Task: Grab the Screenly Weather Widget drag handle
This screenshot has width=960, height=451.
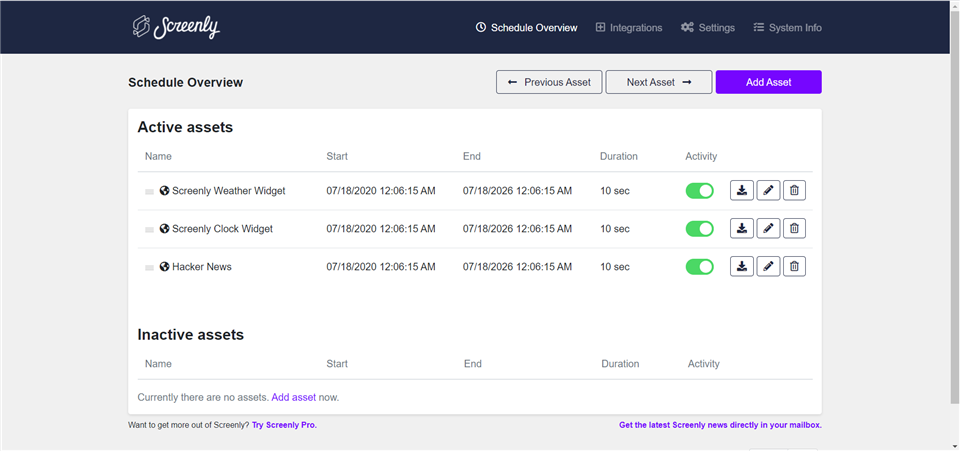Action: coord(149,192)
